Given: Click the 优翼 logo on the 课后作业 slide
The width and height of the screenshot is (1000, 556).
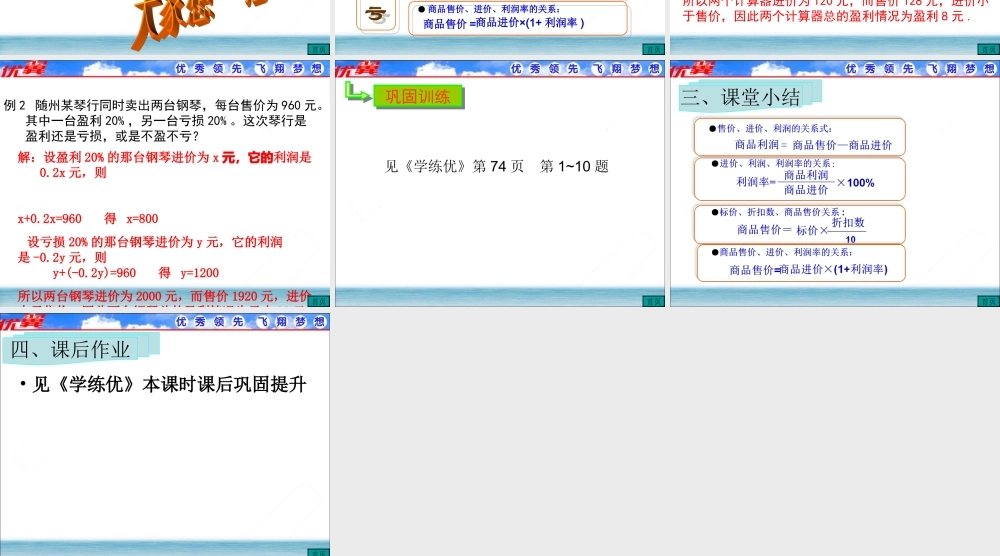Looking at the screenshot, I should click(x=22, y=321).
